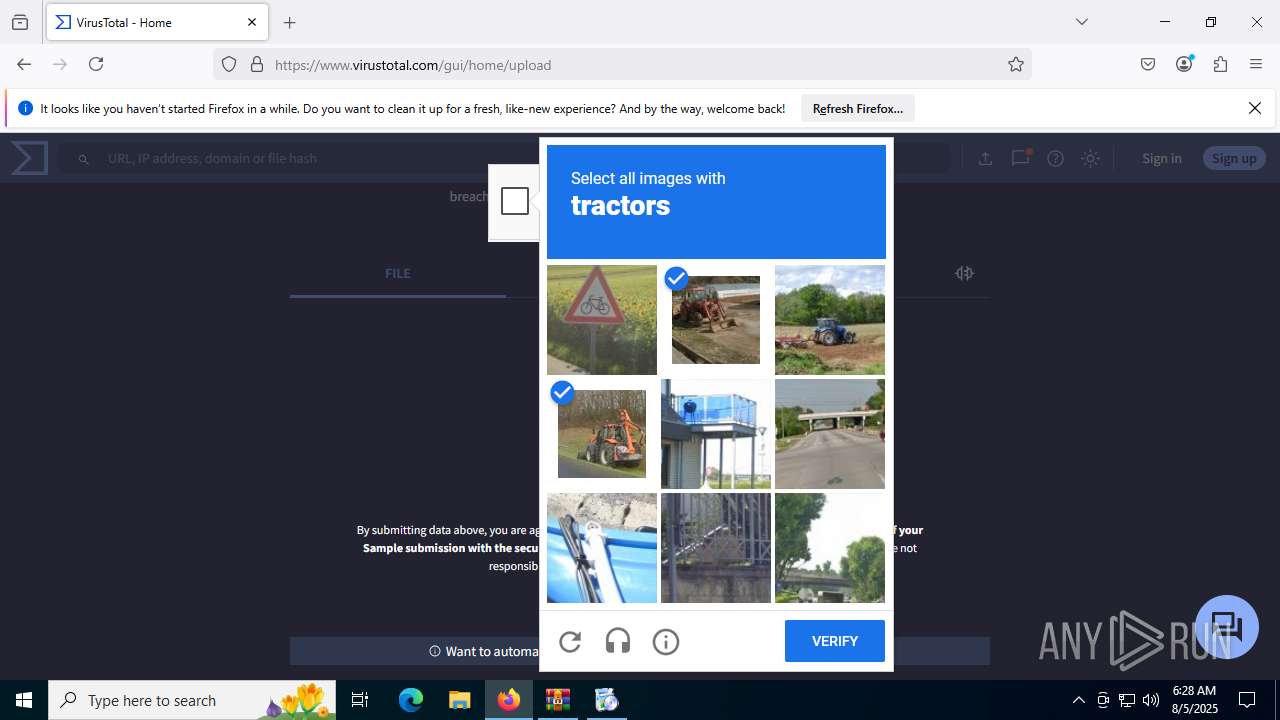The width and height of the screenshot is (1280, 720).
Task: Click Firefox icon on taskbar
Action: click(x=509, y=700)
